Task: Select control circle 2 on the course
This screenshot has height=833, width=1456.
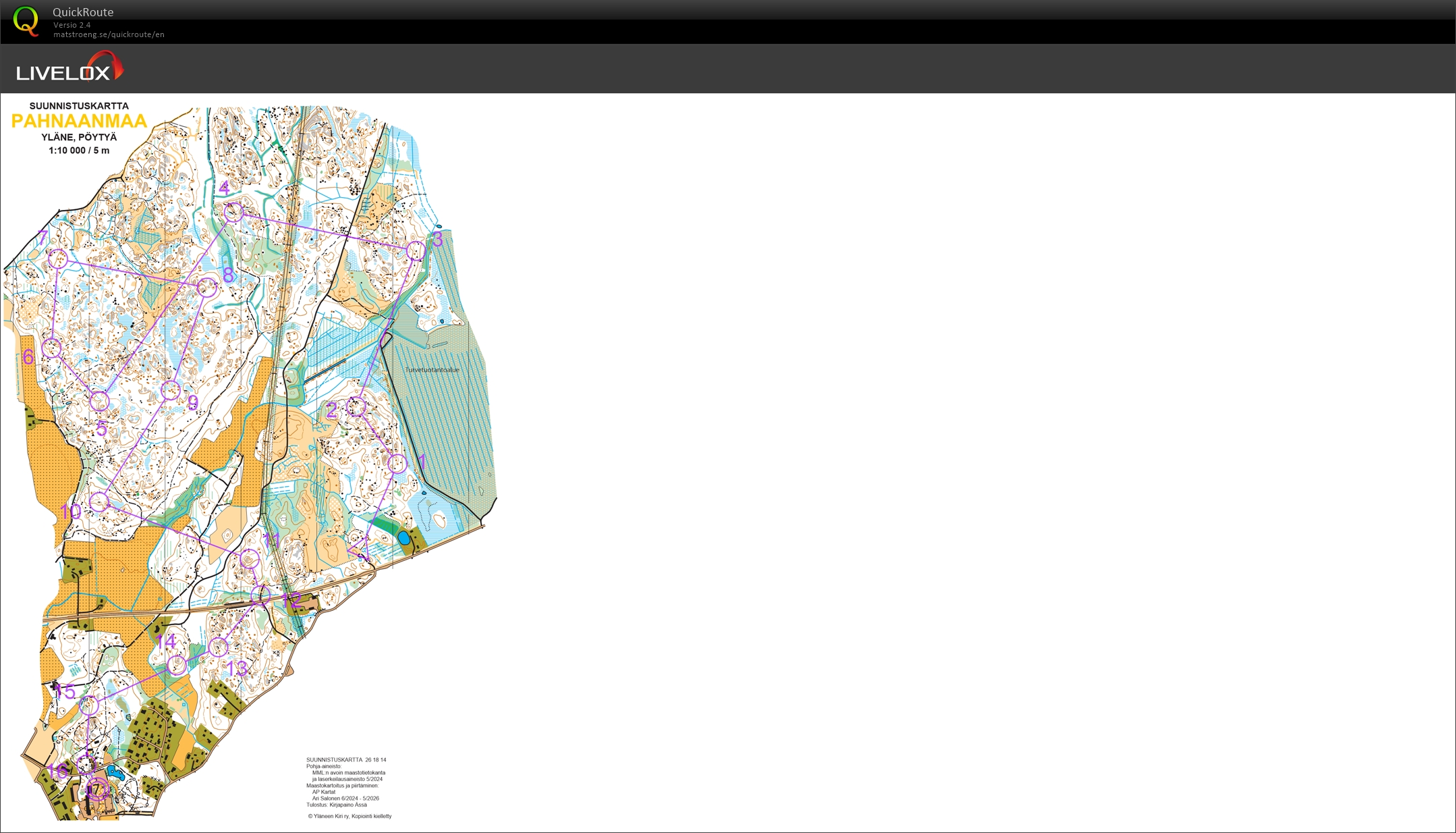Action: (x=356, y=407)
